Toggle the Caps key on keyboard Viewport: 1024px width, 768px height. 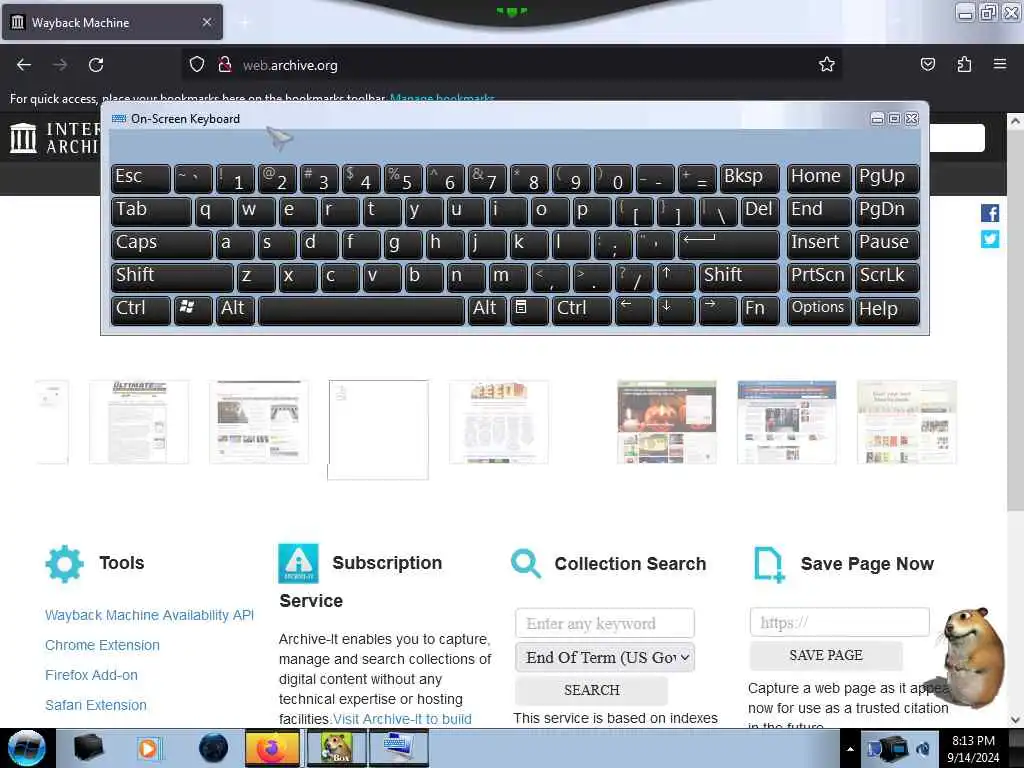(x=161, y=244)
